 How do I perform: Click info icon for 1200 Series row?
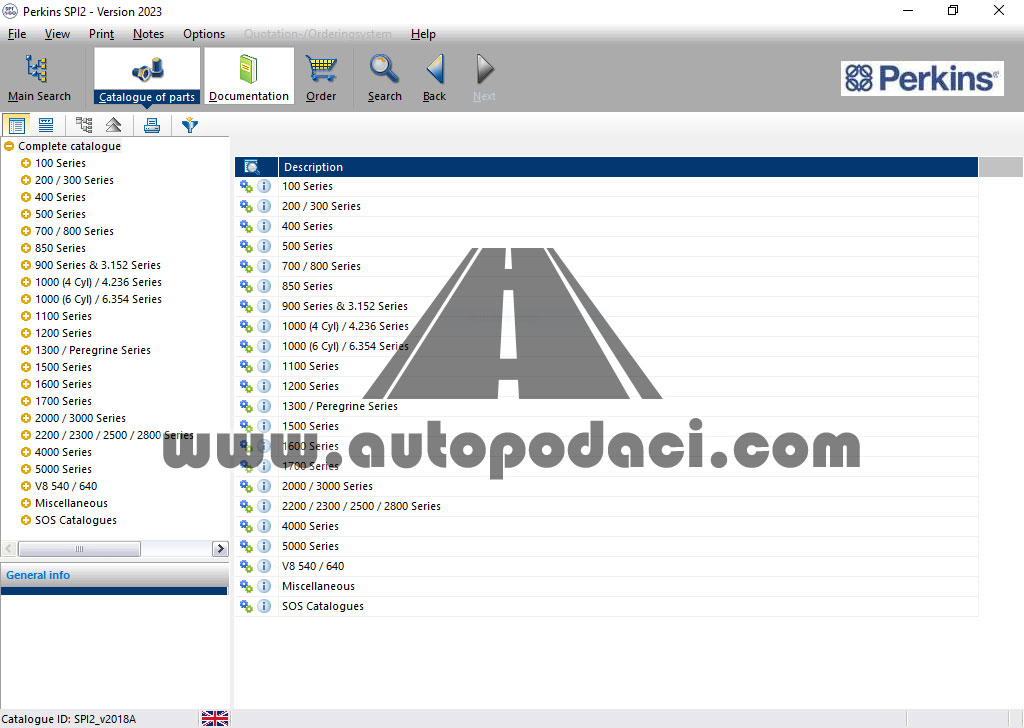pyautogui.click(x=264, y=386)
